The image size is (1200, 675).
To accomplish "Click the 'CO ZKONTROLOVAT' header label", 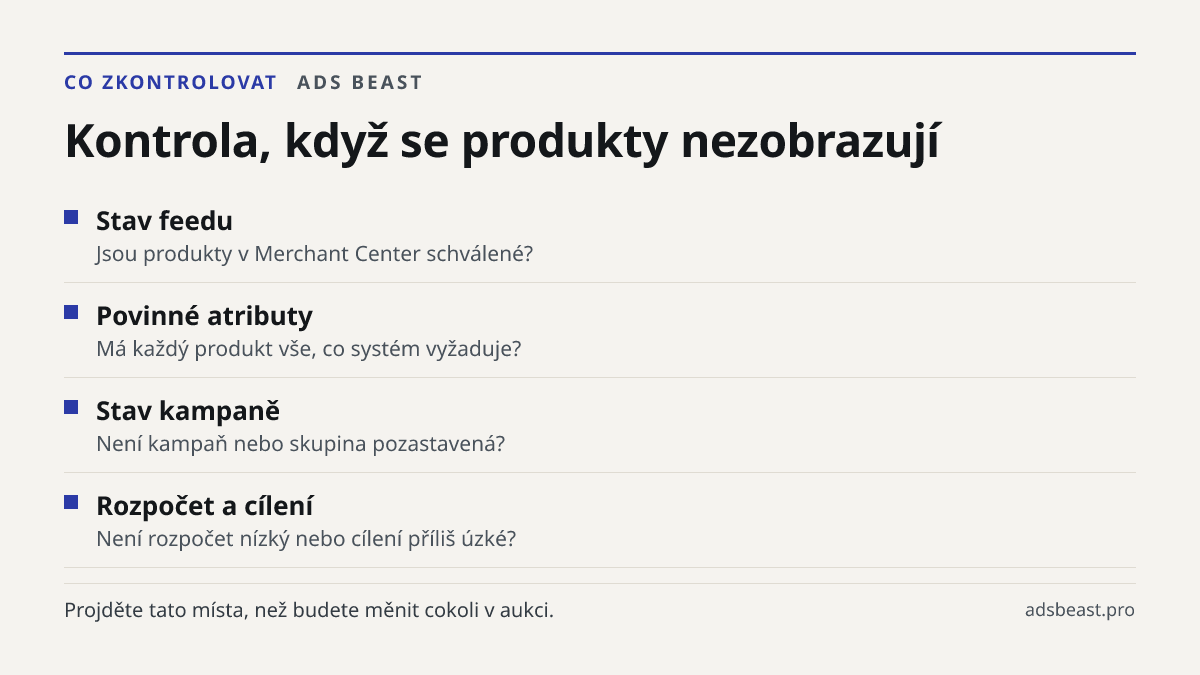I will 170,82.
